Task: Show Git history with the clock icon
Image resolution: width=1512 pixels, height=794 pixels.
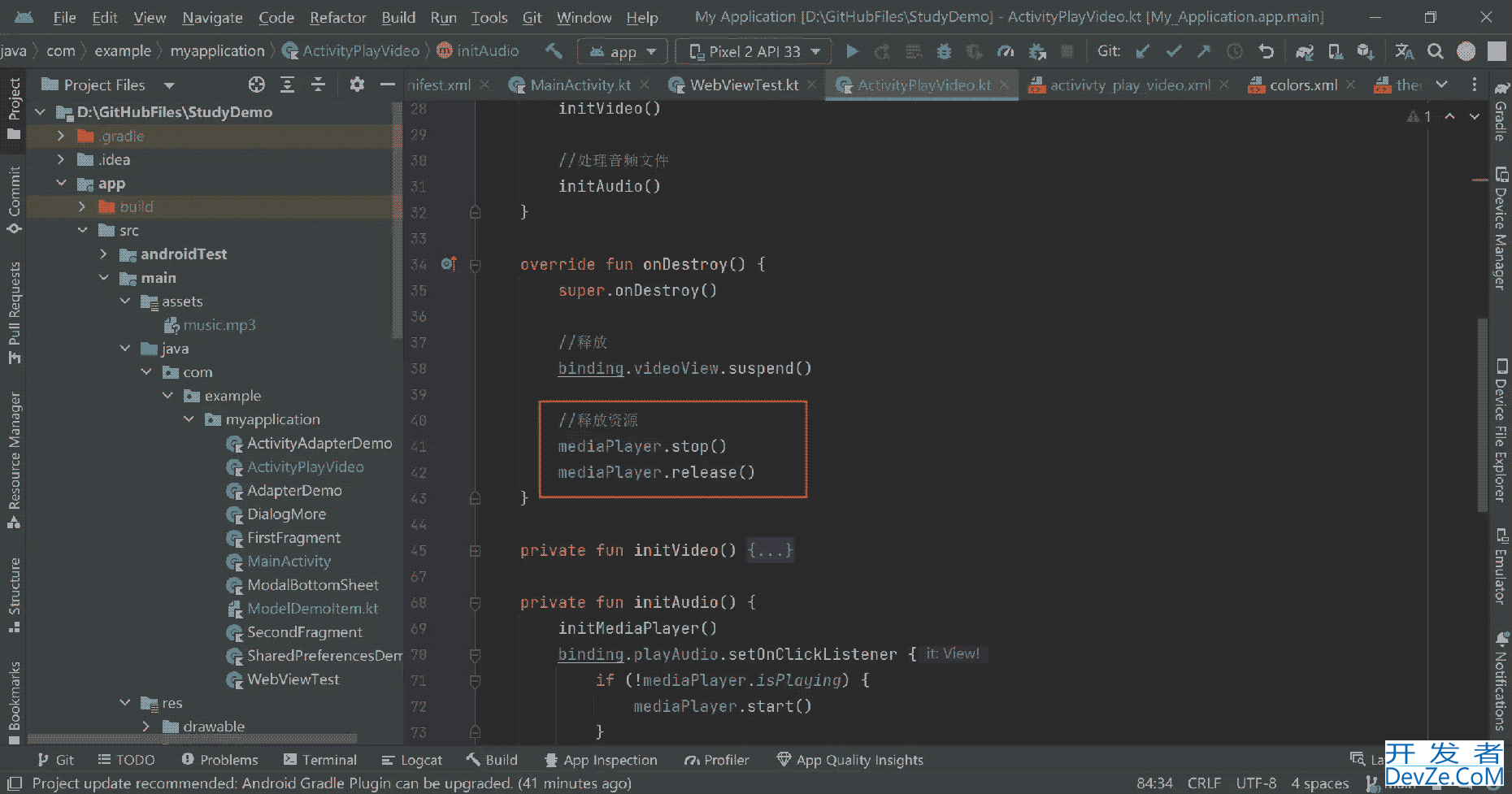Action: tap(1235, 51)
